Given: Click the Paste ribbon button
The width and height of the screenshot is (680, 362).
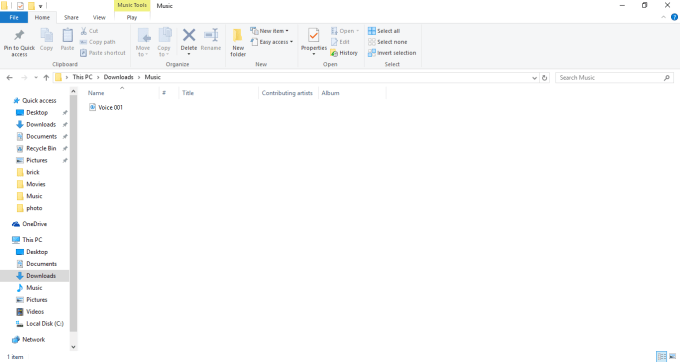Looking at the screenshot, I should tap(67, 40).
